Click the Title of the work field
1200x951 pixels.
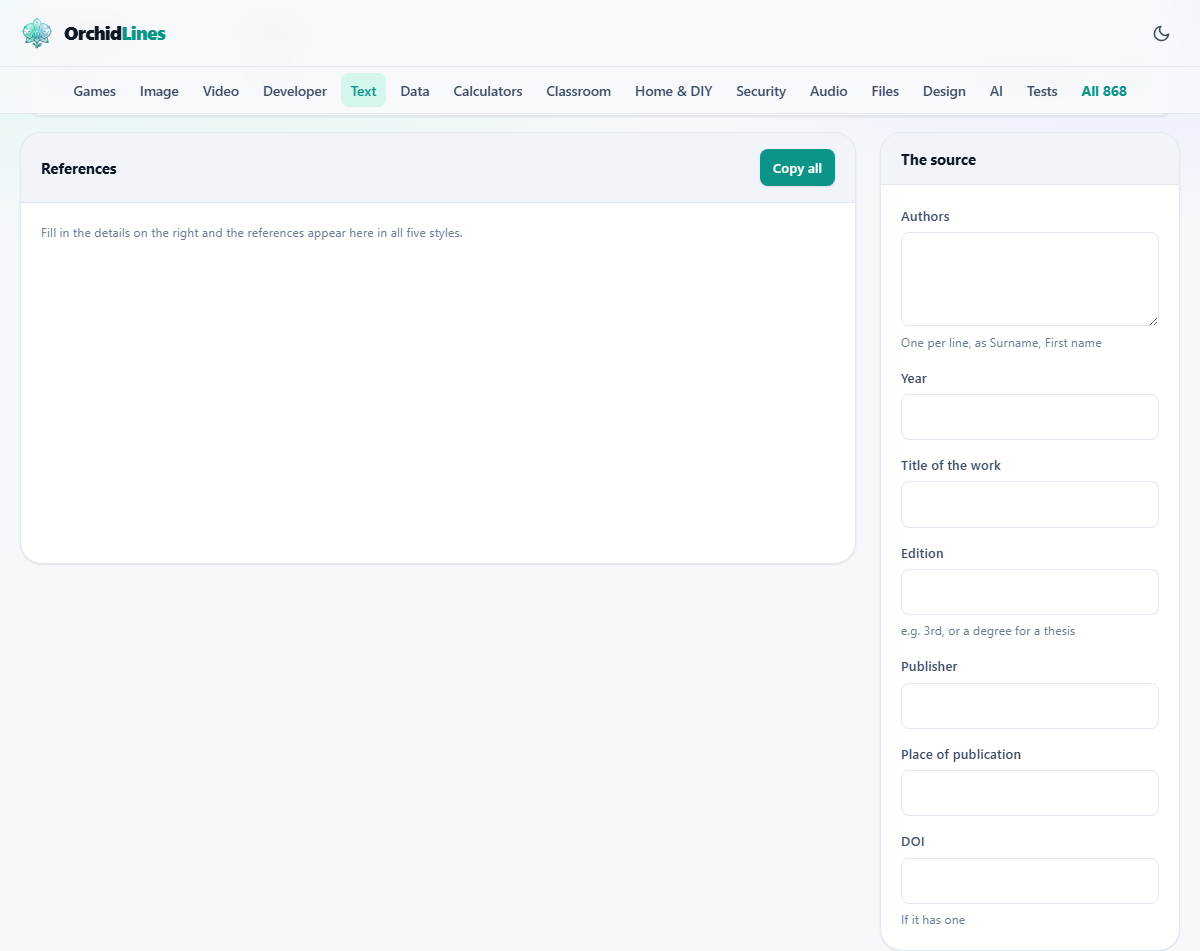pyautogui.click(x=1030, y=504)
